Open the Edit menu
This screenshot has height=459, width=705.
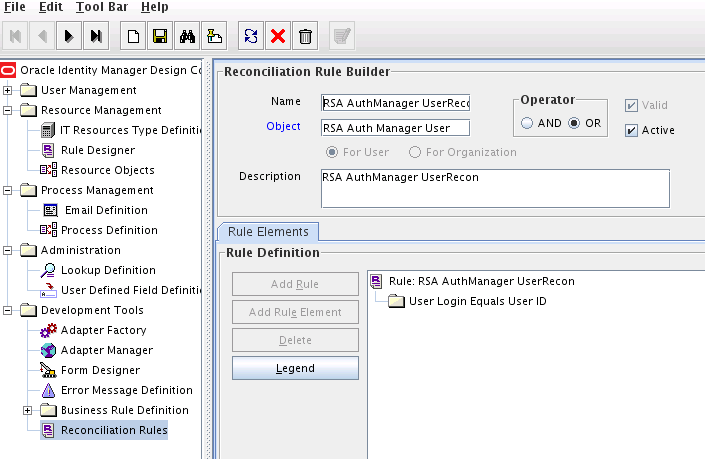coord(51,7)
